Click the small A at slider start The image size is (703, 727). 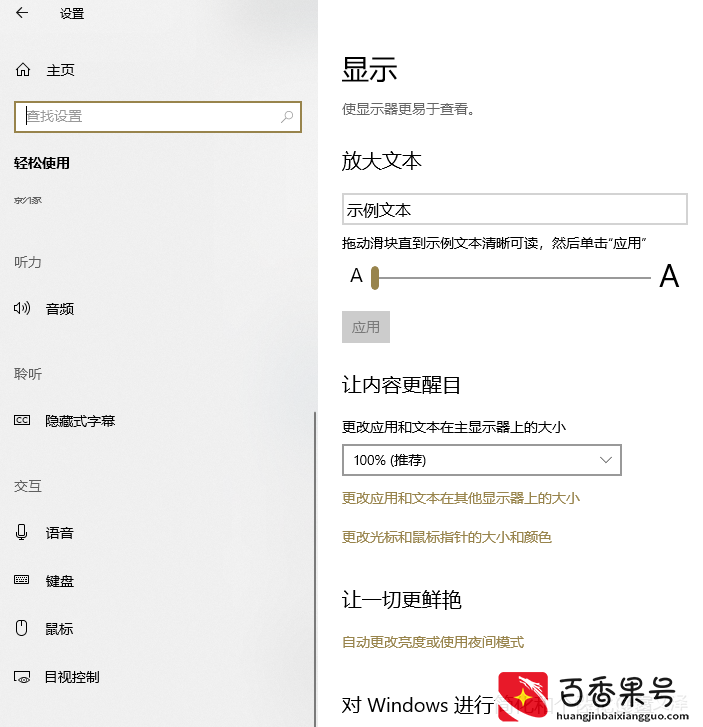[356, 275]
